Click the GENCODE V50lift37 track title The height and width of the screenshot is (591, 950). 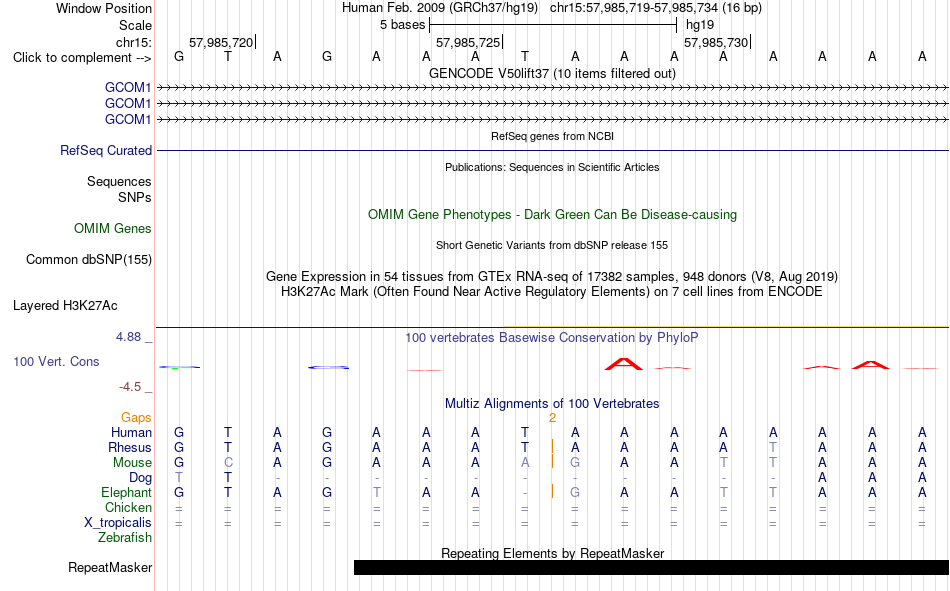click(552, 73)
